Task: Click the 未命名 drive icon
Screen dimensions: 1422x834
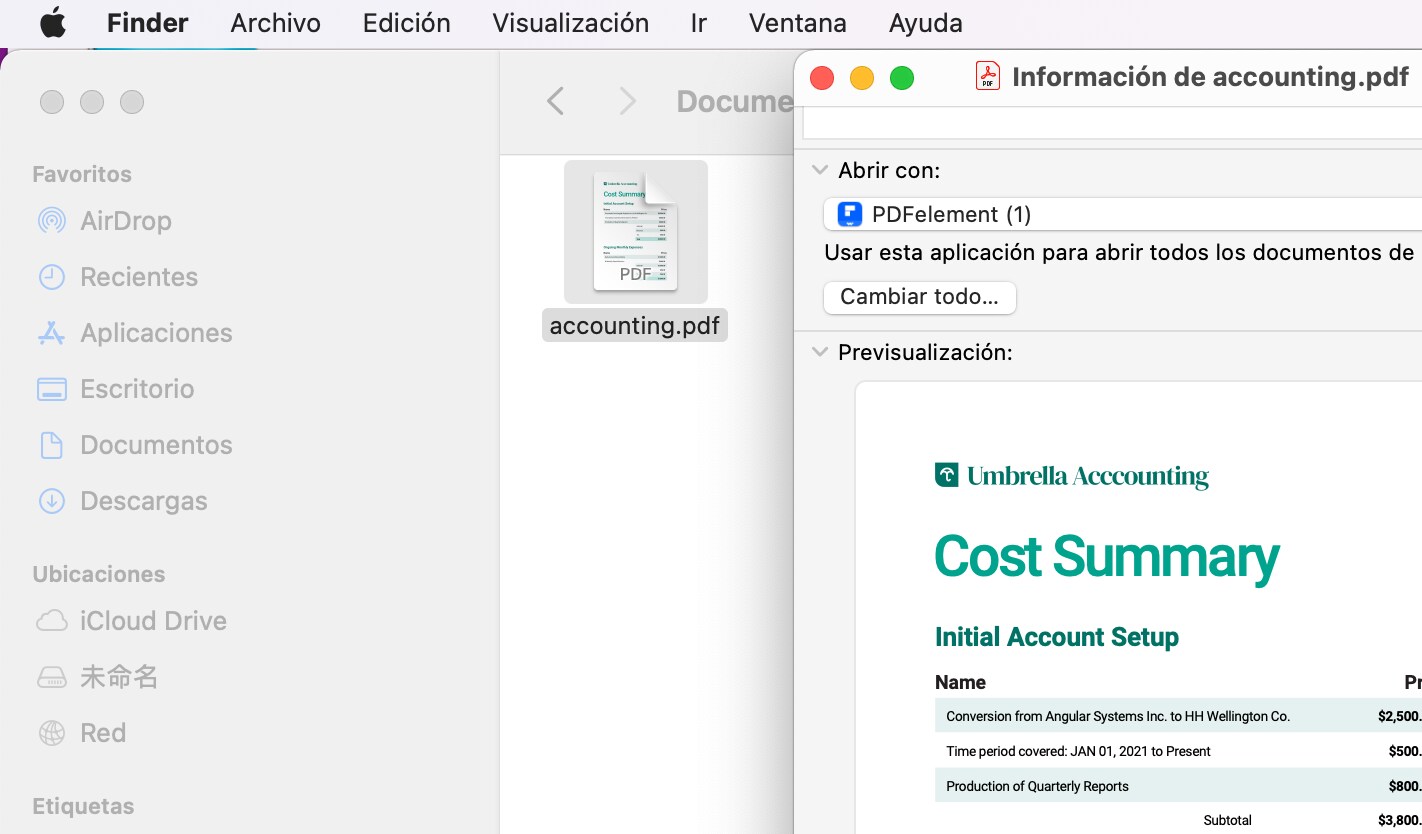Action: (x=51, y=677)
